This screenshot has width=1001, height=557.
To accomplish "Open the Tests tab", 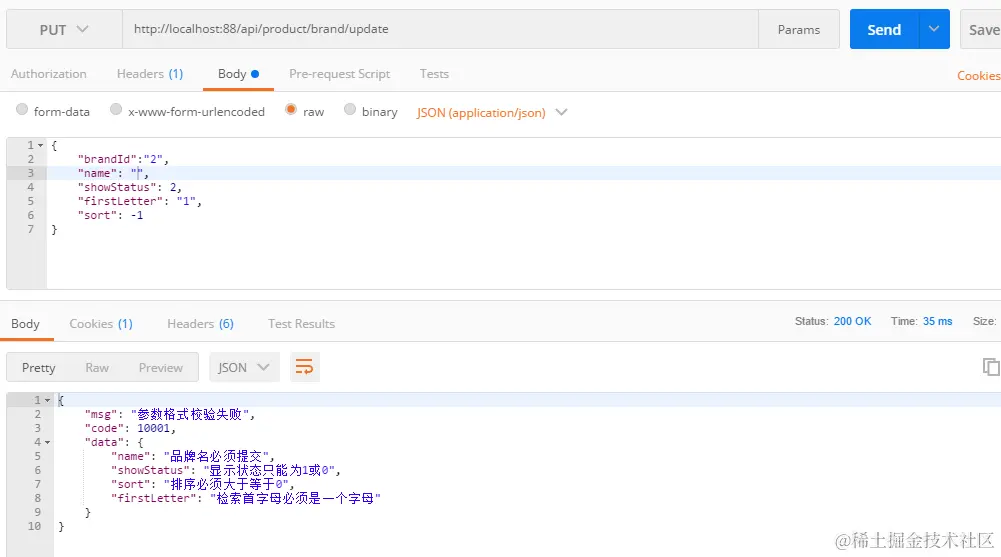I will click(434, 74).
